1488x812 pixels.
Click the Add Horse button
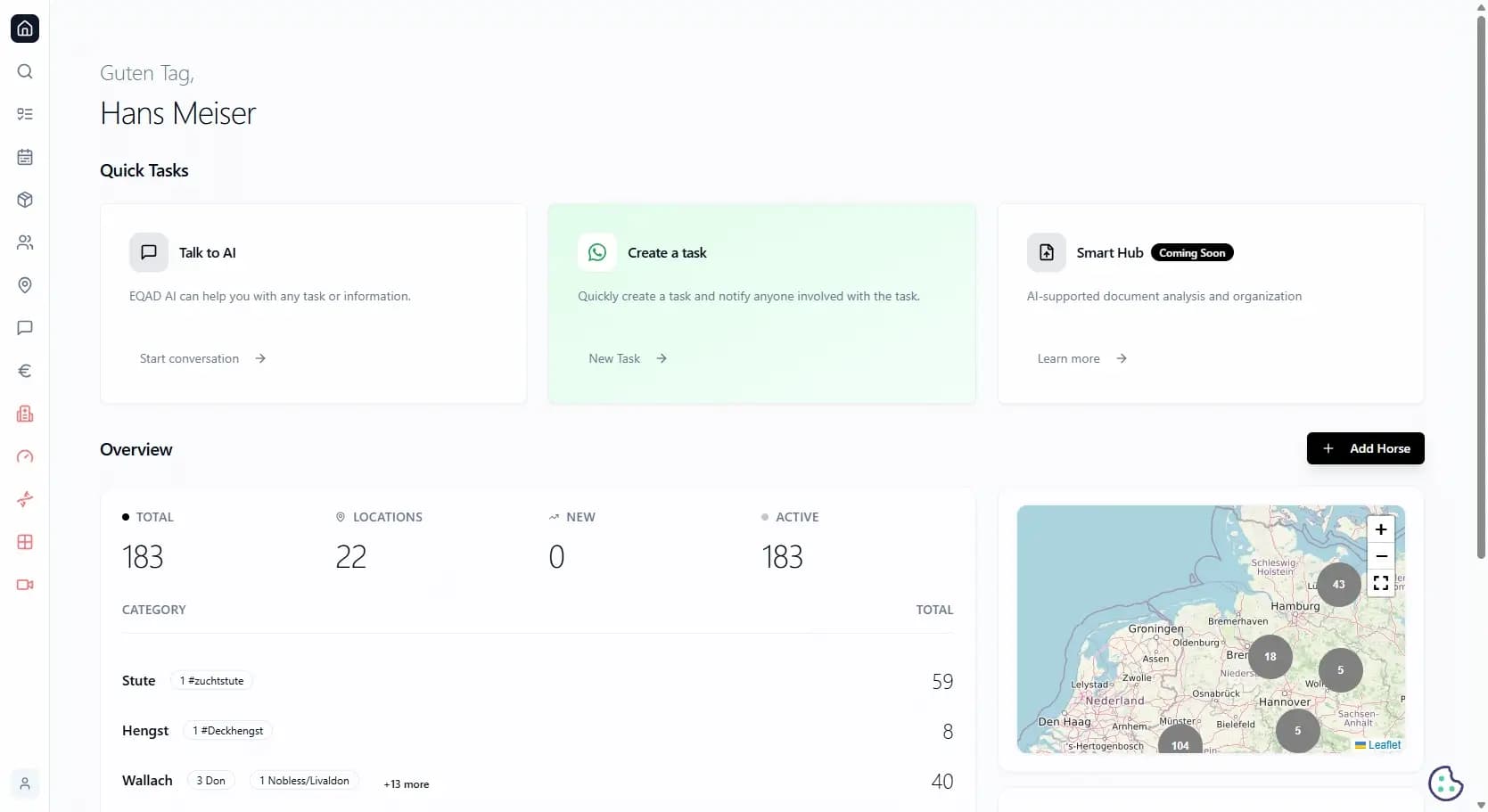coord(1365,448)
